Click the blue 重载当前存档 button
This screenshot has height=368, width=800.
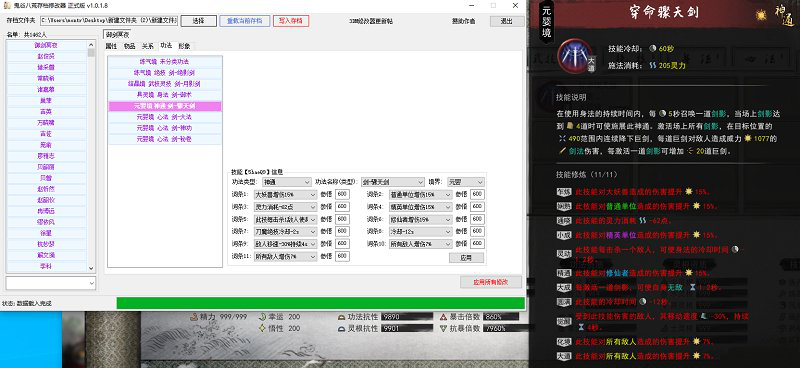[x=245, y=21]
